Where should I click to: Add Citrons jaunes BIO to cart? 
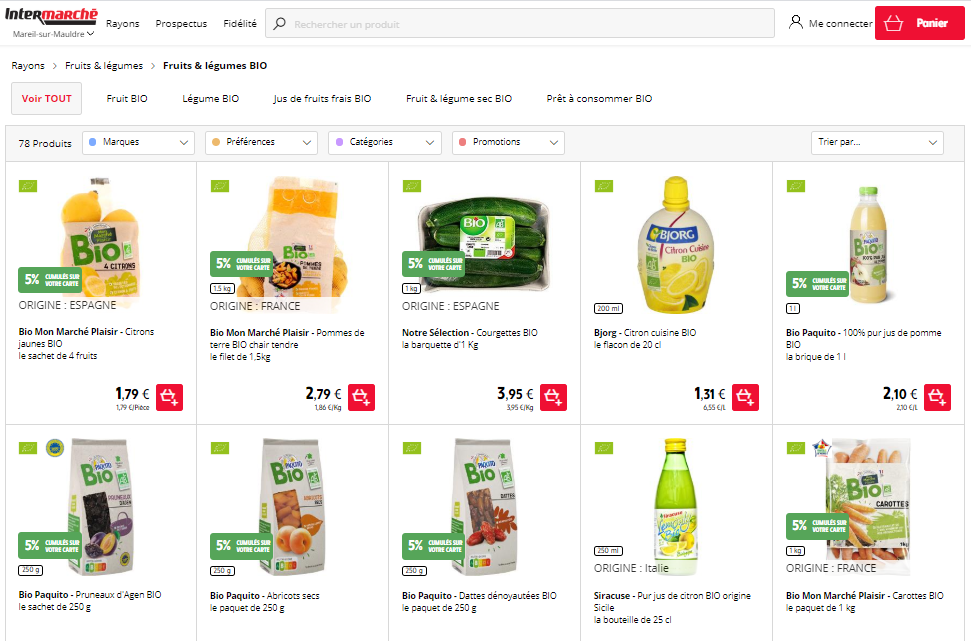pyautogui.click(x=170, y=397)
